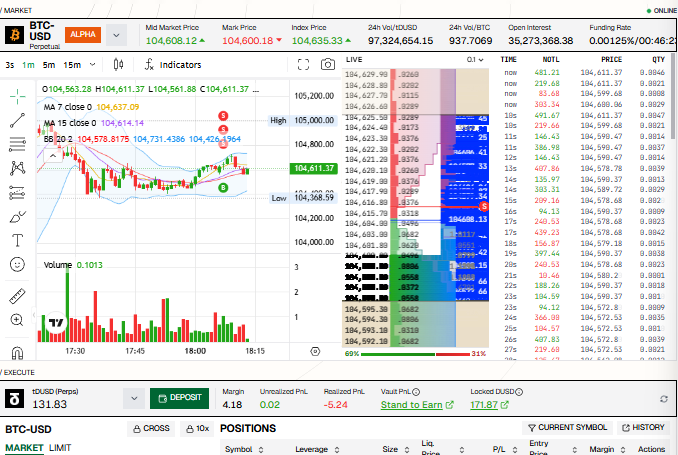Select the text annotation tool
This screenshot has width=678, height=455.
pyautogui.click(x=17, y=240)
